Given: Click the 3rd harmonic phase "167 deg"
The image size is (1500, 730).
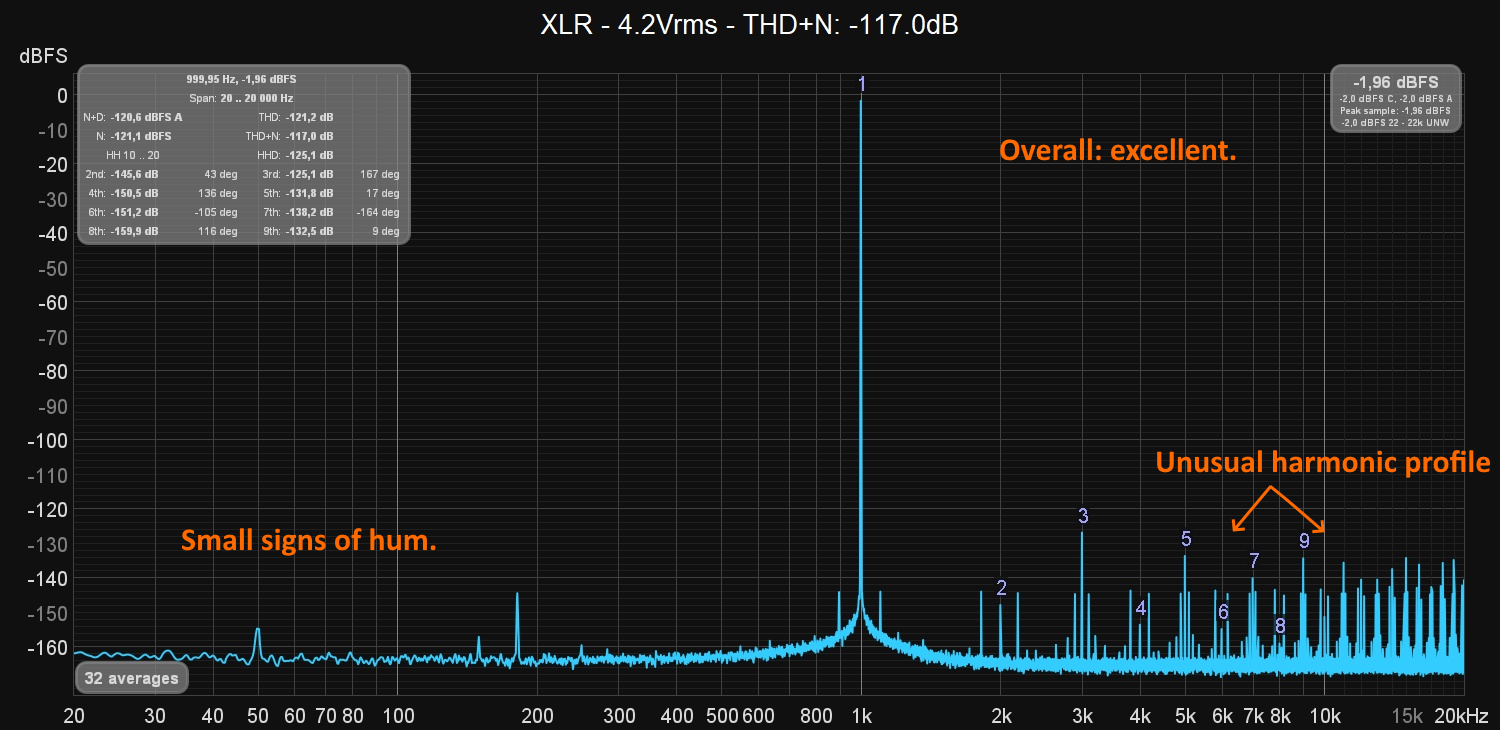Looking at the screenshot, I should point(380,174).
